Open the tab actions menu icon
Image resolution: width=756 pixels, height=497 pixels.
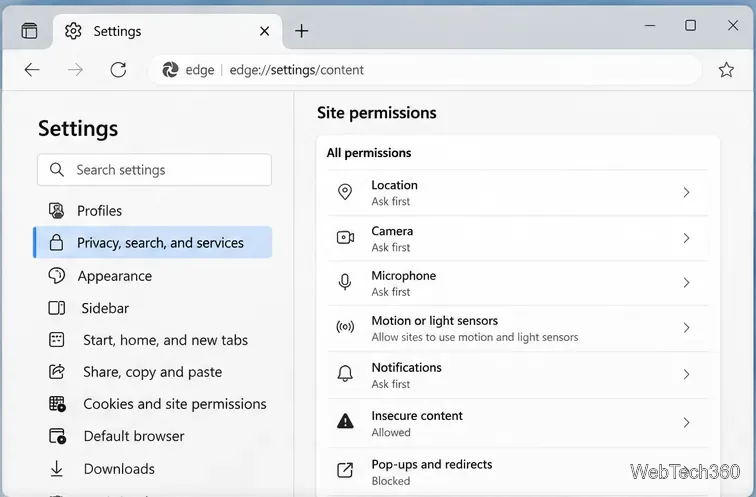point(29,31)
